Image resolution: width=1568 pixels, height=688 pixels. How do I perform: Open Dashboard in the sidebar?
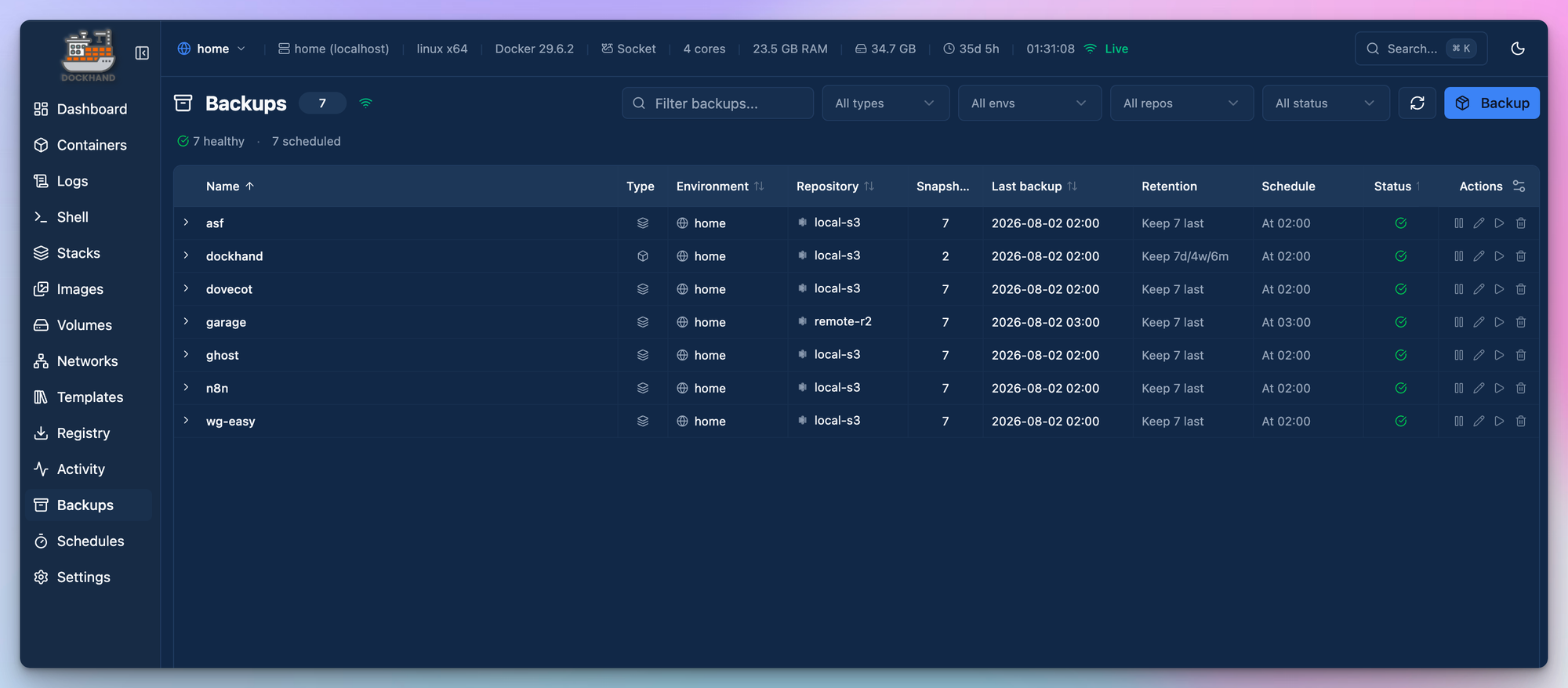pos(89,109)
